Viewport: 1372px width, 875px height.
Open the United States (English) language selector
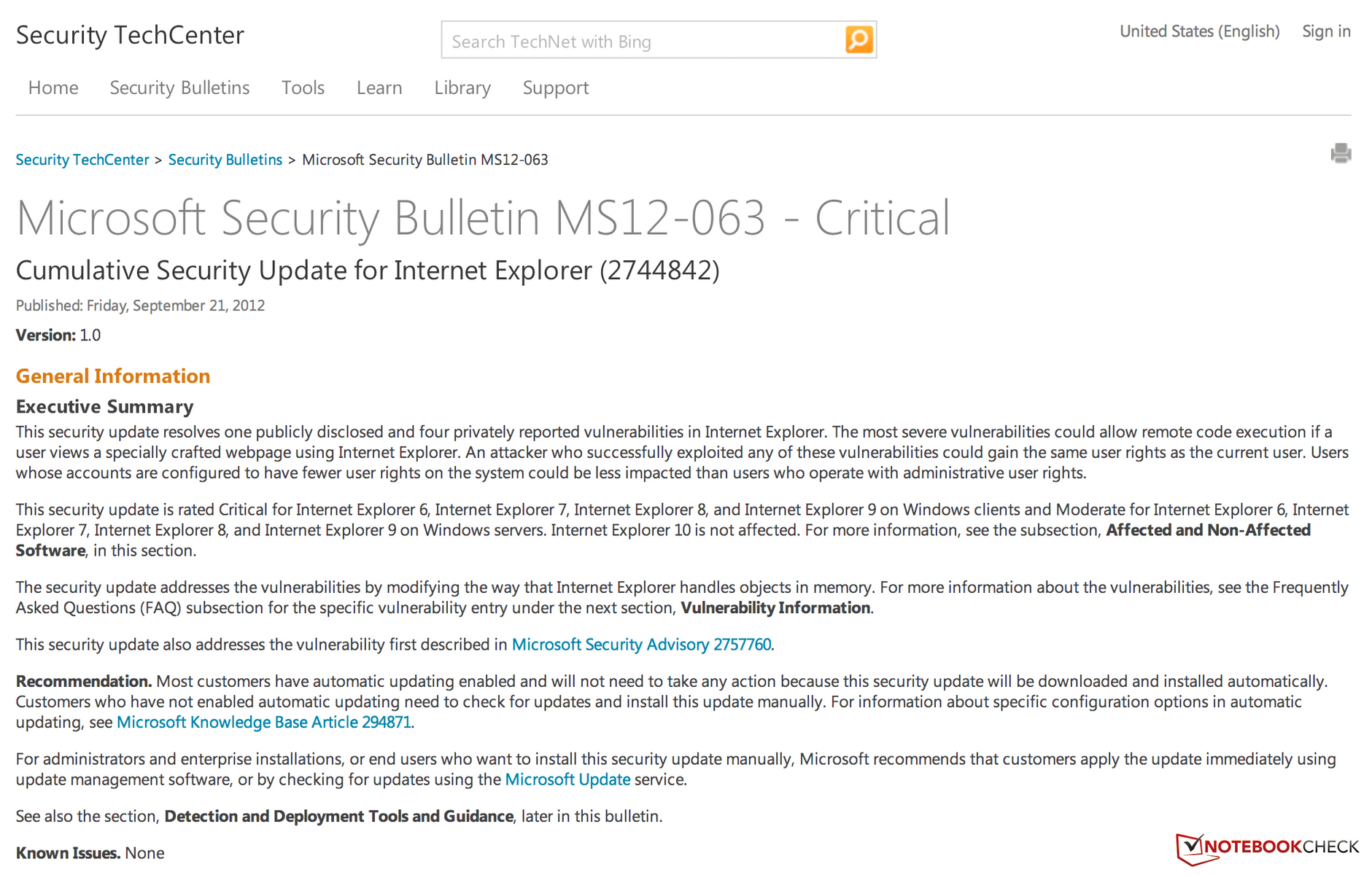(1199, 31)
